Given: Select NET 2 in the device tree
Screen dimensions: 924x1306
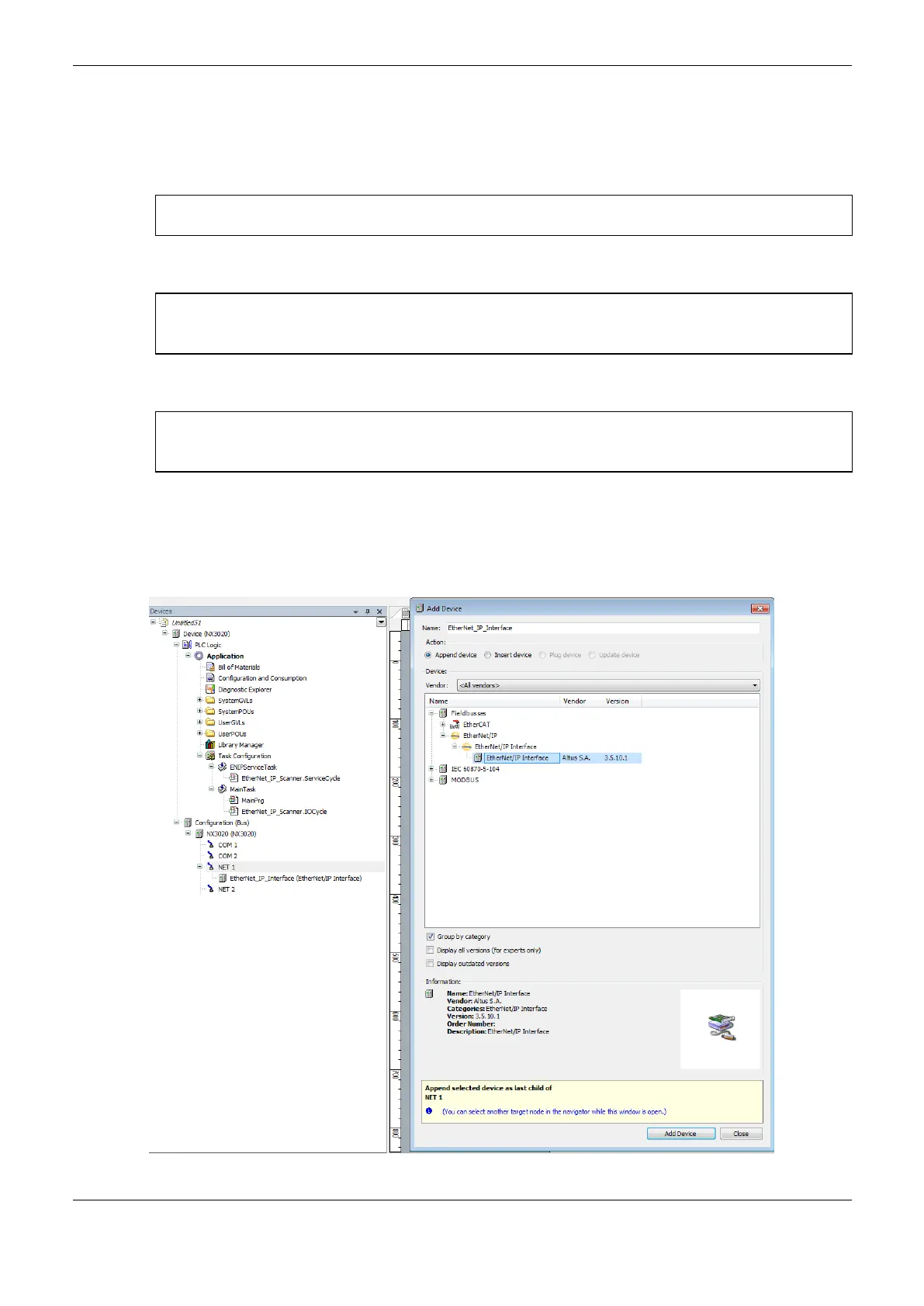Looking at the screenshot, I should click(226, 889).
